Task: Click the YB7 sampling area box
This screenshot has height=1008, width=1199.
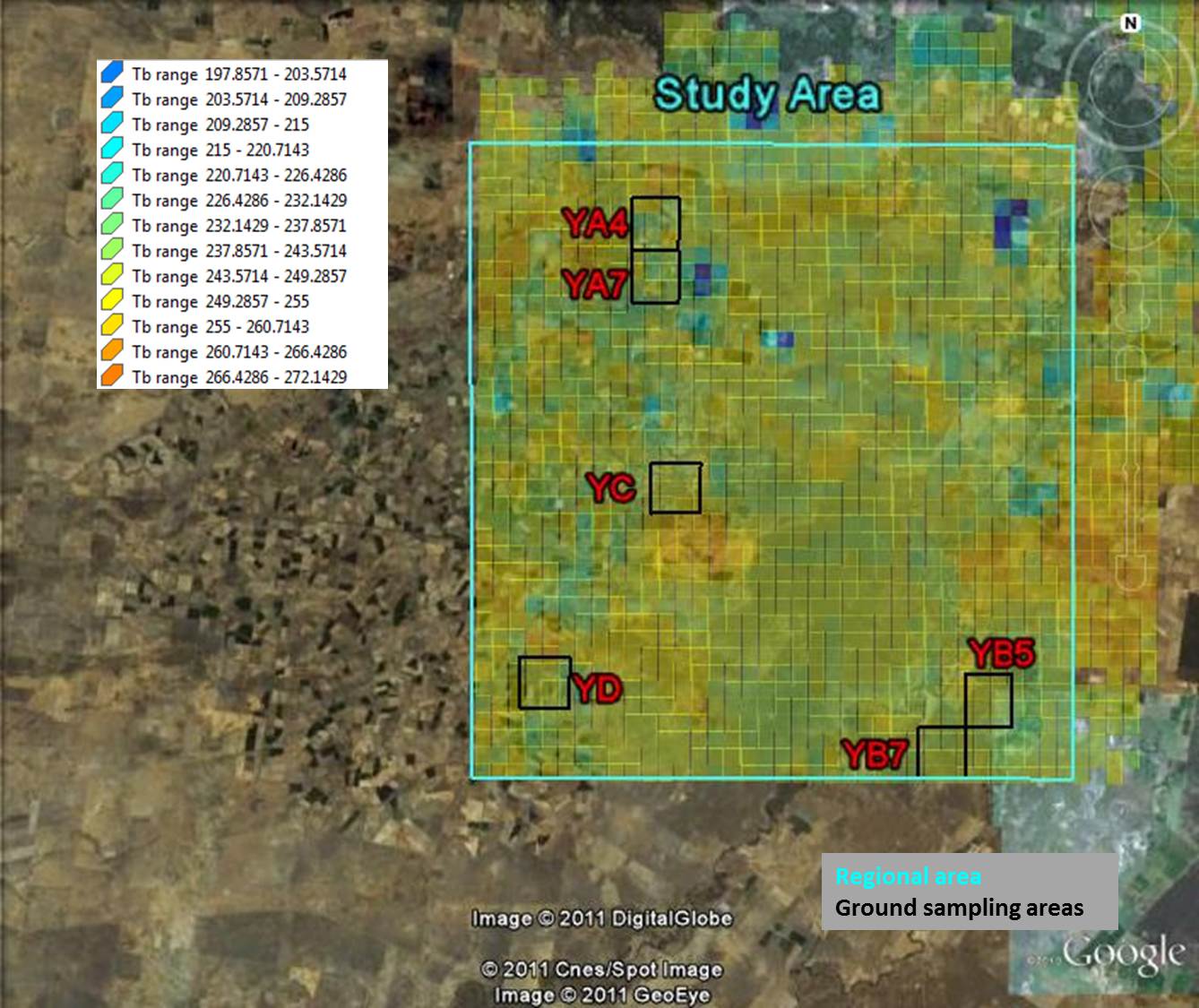Action: [x=941, y=752]
